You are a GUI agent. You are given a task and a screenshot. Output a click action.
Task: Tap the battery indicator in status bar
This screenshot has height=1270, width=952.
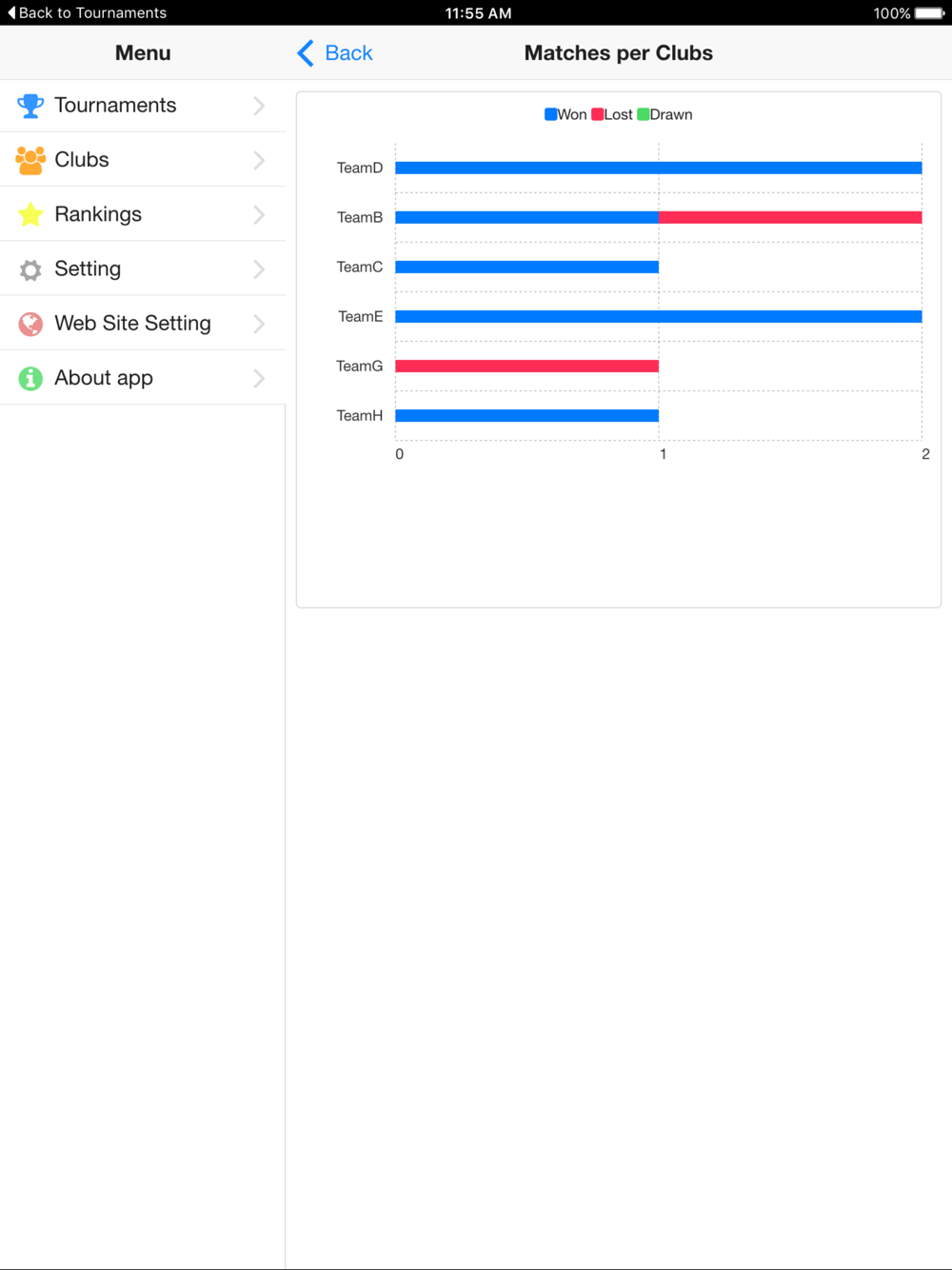pos(930,13)
